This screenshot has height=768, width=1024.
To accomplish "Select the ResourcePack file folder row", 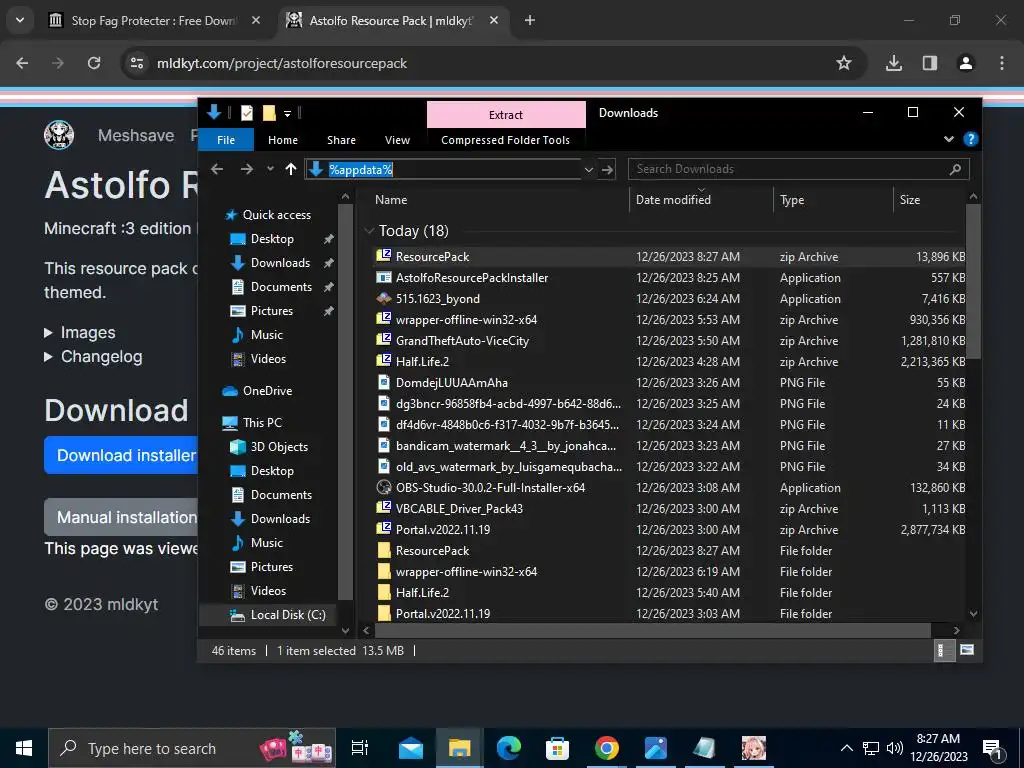I will (670, 551).
